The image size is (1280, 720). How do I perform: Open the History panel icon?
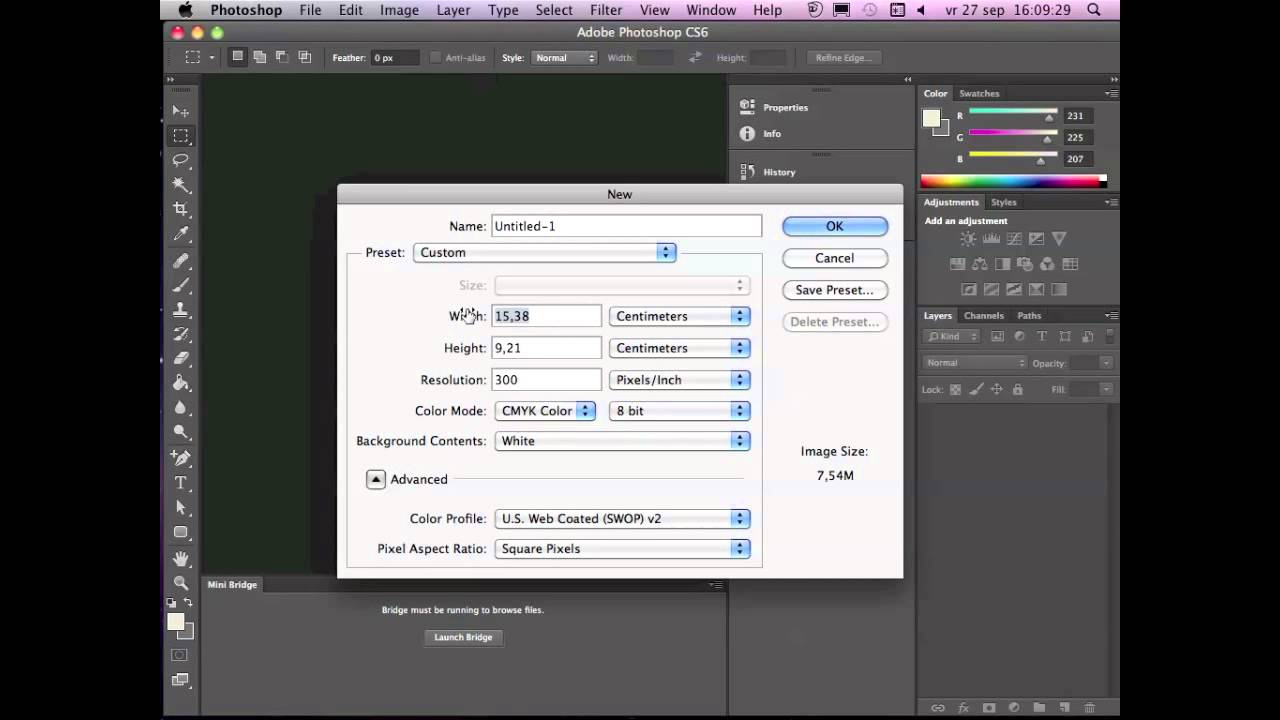(x=747, y=171)
